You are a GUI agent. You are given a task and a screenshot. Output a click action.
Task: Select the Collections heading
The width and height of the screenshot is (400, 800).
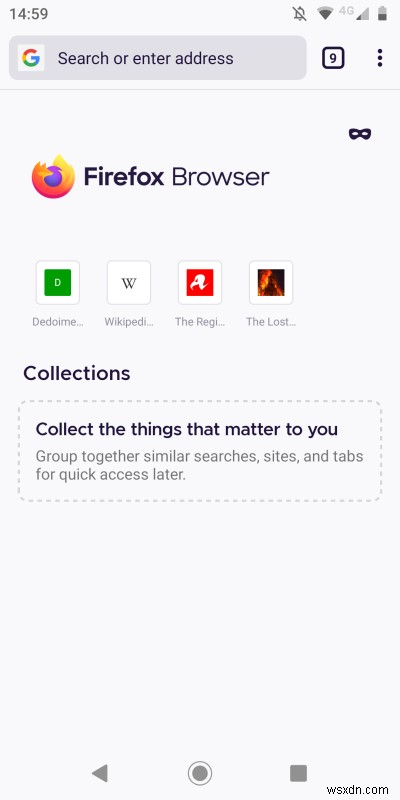click(x=77, y=373)
